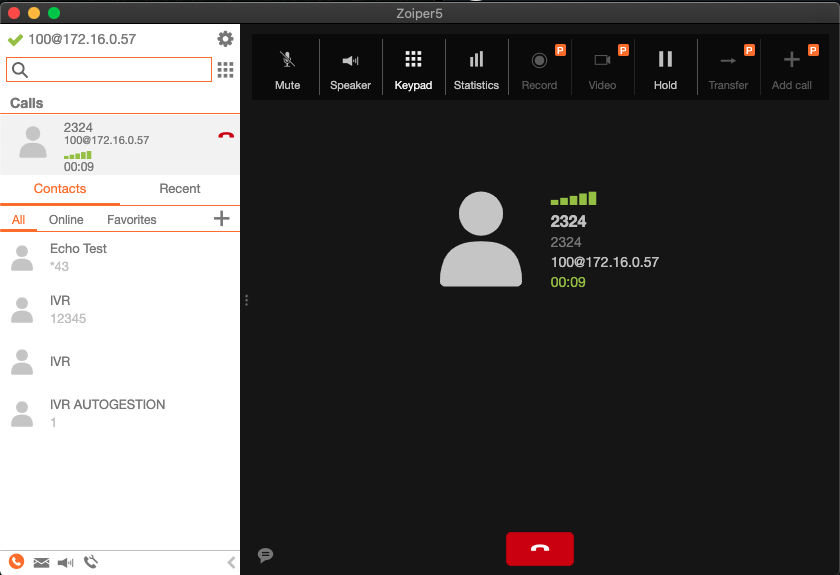Viewport: 840px width, 575px height.
Task: Click account status 100@172.16.0.57
Action: [82, 39]
